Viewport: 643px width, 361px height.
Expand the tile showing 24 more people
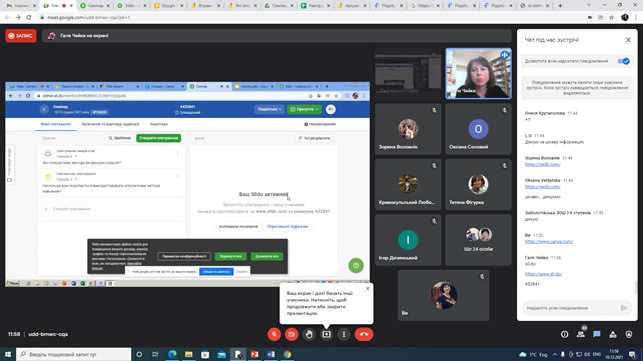pos(478,240)
